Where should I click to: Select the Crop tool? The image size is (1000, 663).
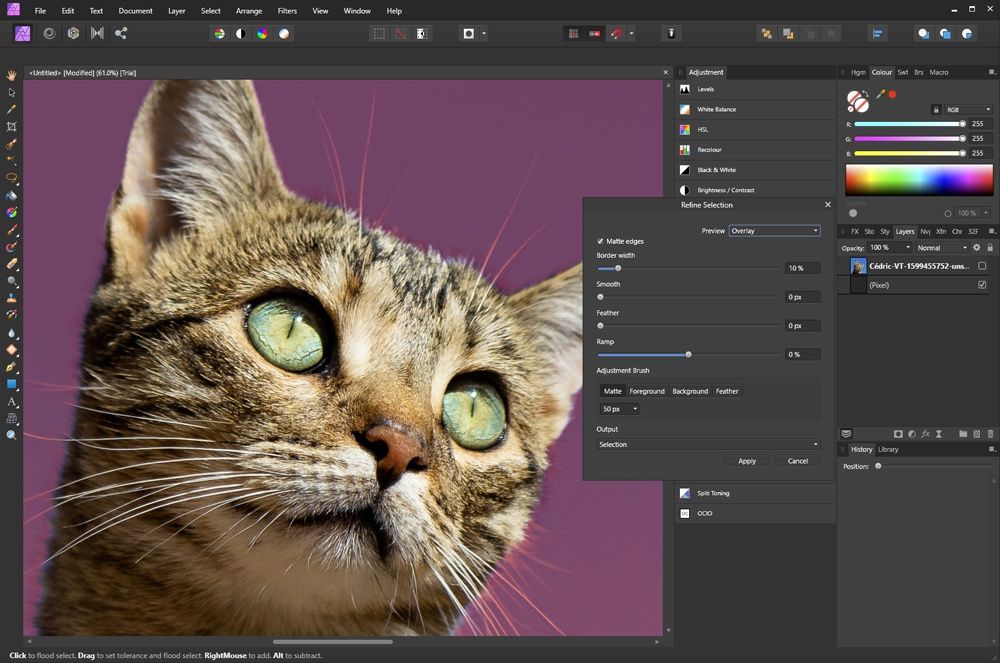pos(11,127)
